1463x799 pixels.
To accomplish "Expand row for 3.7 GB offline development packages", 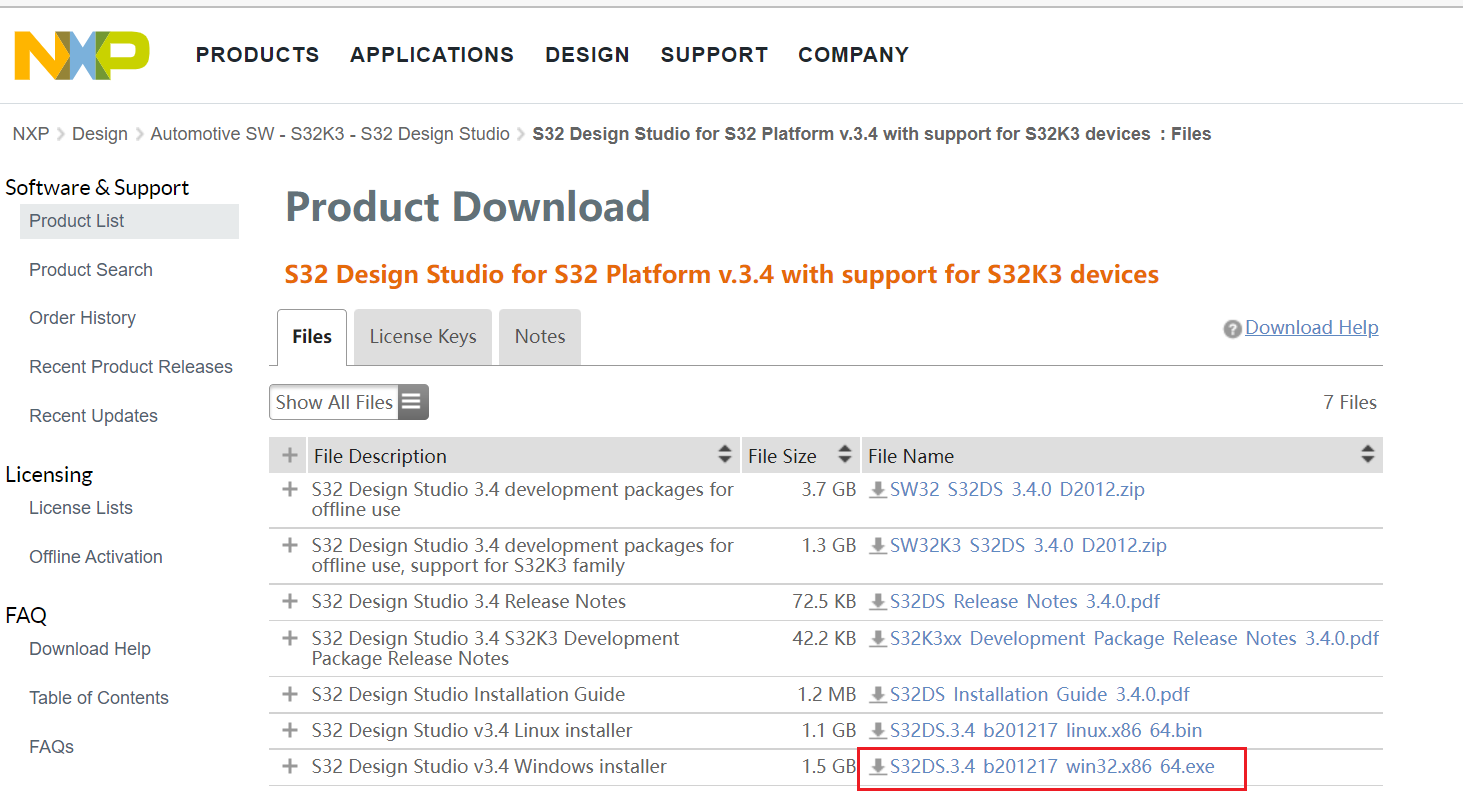I will pyautogui.click(x=290, y=490).
